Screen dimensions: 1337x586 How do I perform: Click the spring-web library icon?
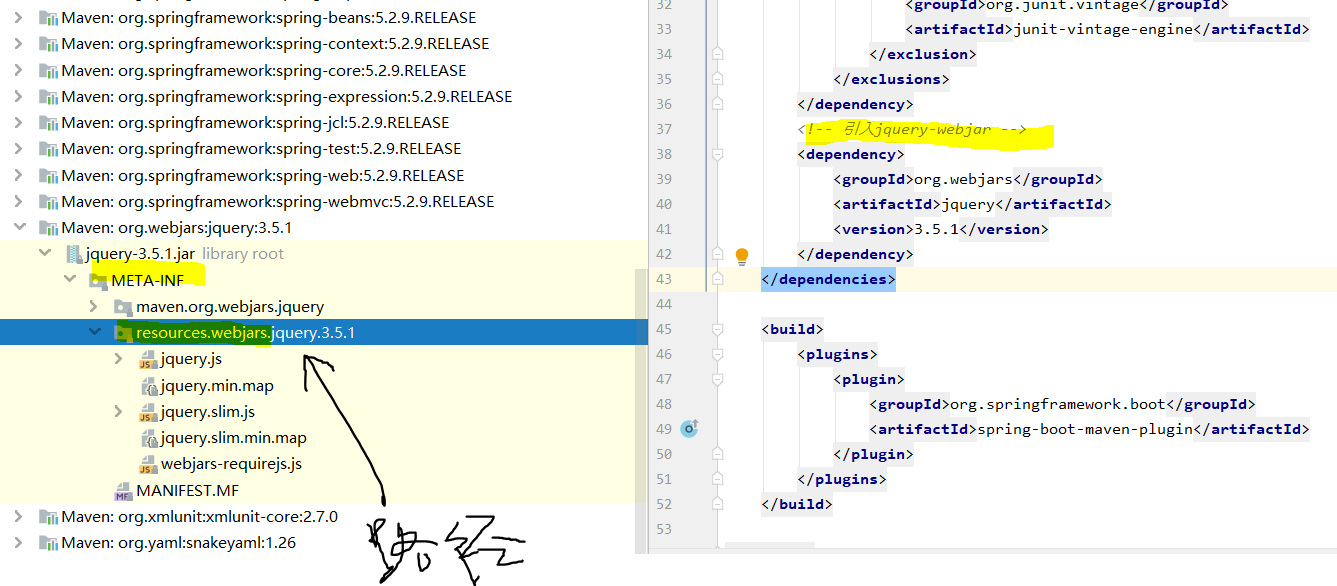point(47,175)
